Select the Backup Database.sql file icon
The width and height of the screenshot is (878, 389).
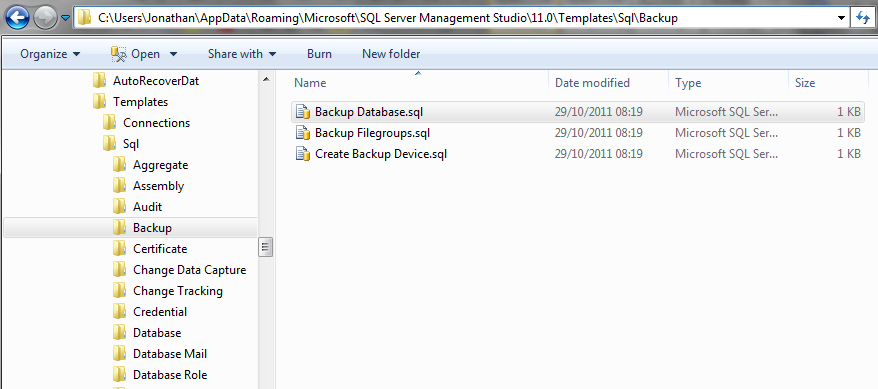pos(302,112)
